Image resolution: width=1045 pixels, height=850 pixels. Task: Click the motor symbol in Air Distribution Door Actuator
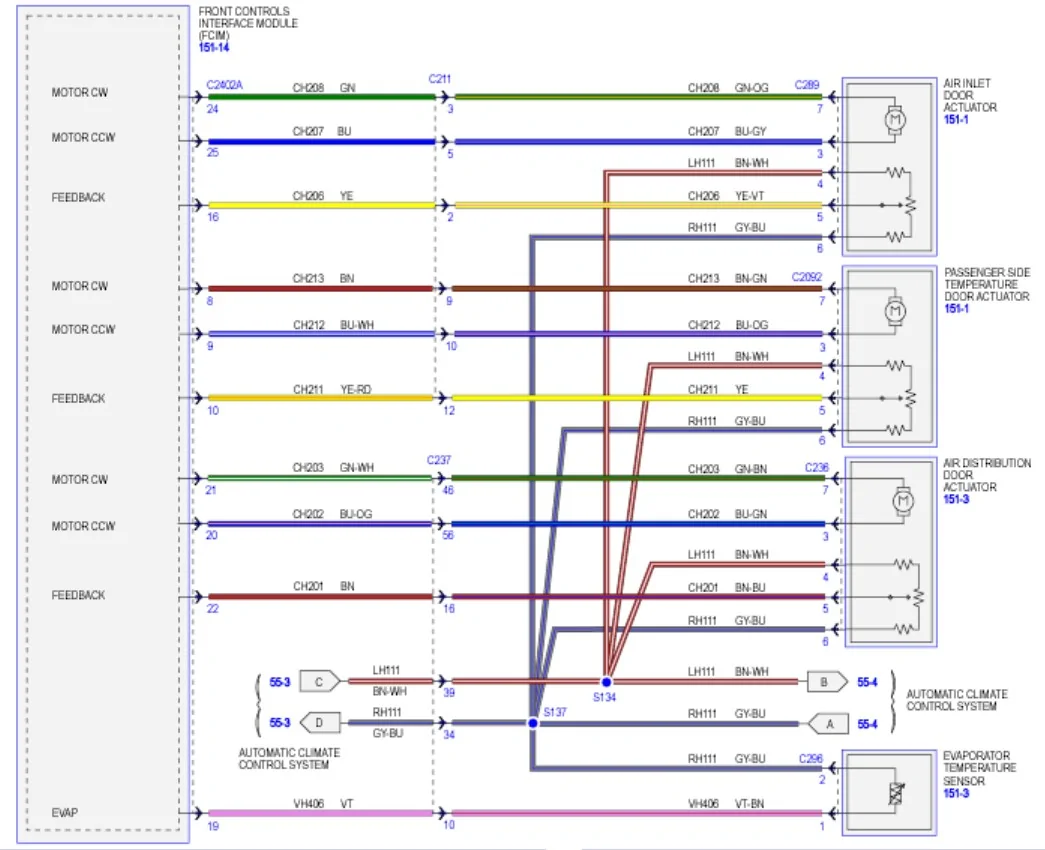(903, 501)
